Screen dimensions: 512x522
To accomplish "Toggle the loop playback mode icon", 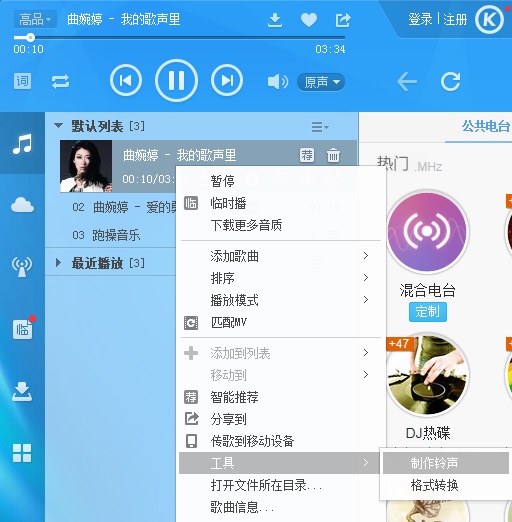I will (60, 81).
